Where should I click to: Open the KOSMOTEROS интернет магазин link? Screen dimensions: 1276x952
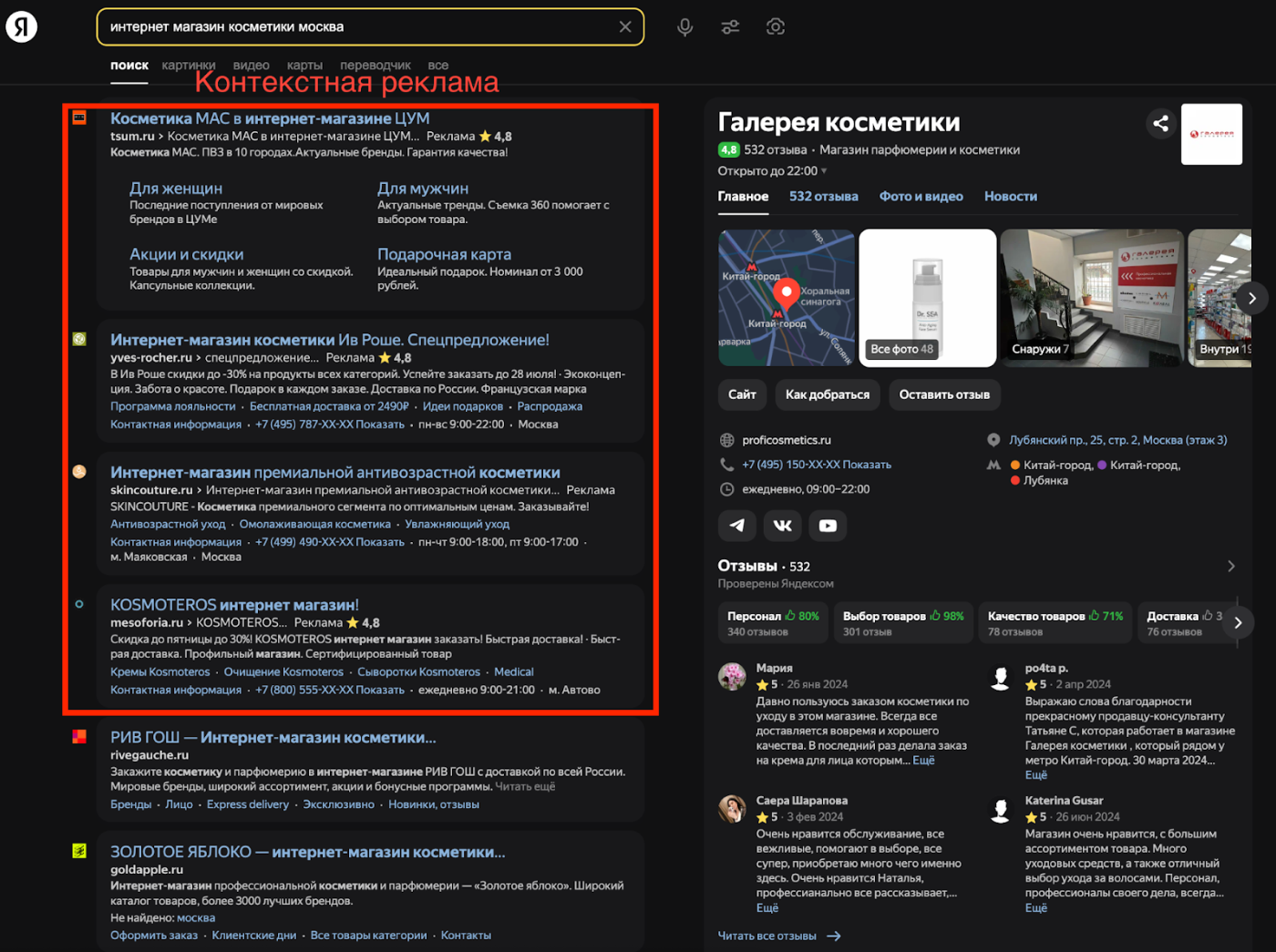[x=234, y=605]
